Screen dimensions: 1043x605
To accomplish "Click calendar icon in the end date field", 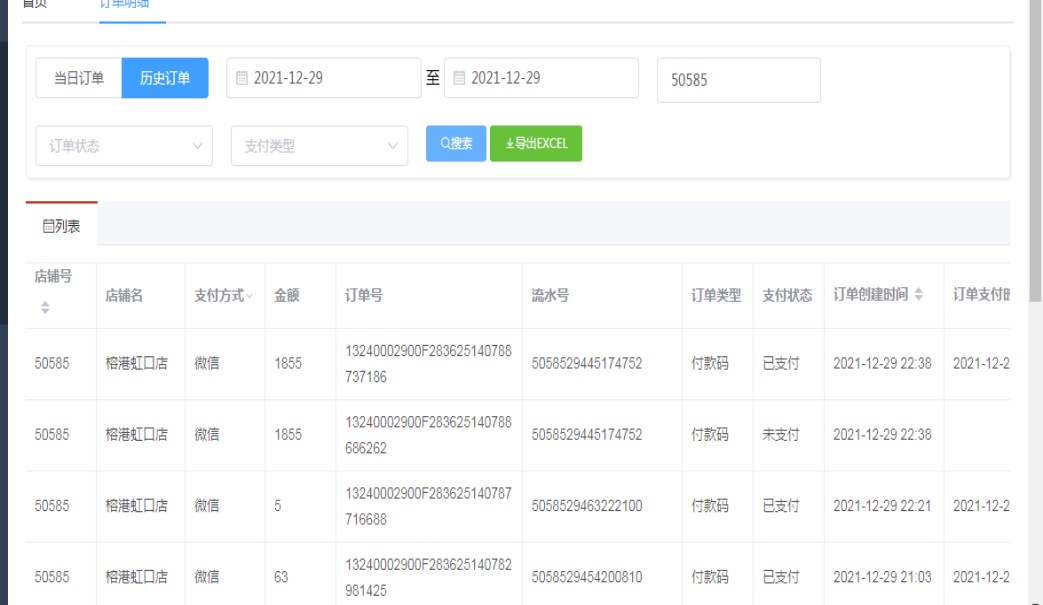I will (x=460, y=78).
